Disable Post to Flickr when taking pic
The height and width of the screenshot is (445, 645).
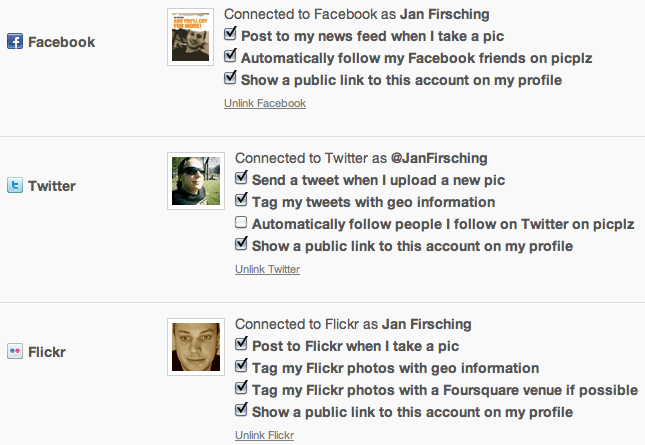click(241, 344)
